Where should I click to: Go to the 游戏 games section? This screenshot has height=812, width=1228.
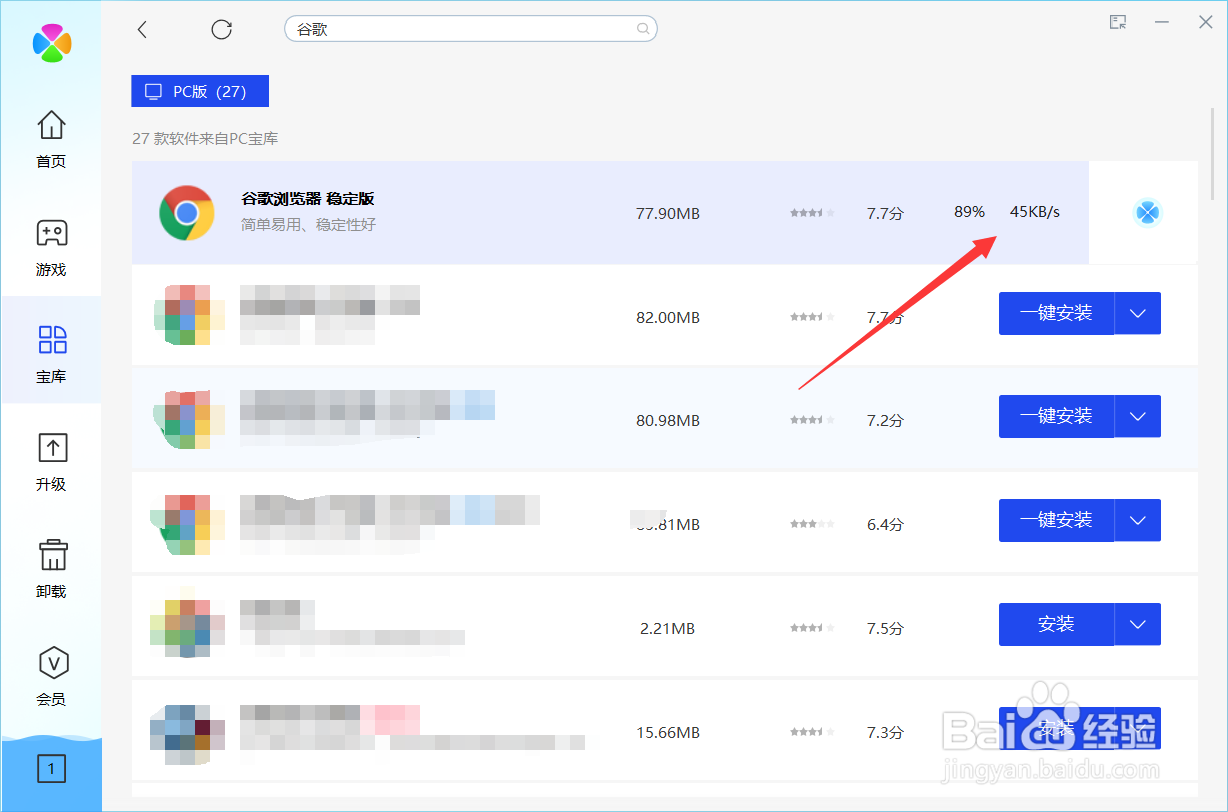click(x=51, y=247)
